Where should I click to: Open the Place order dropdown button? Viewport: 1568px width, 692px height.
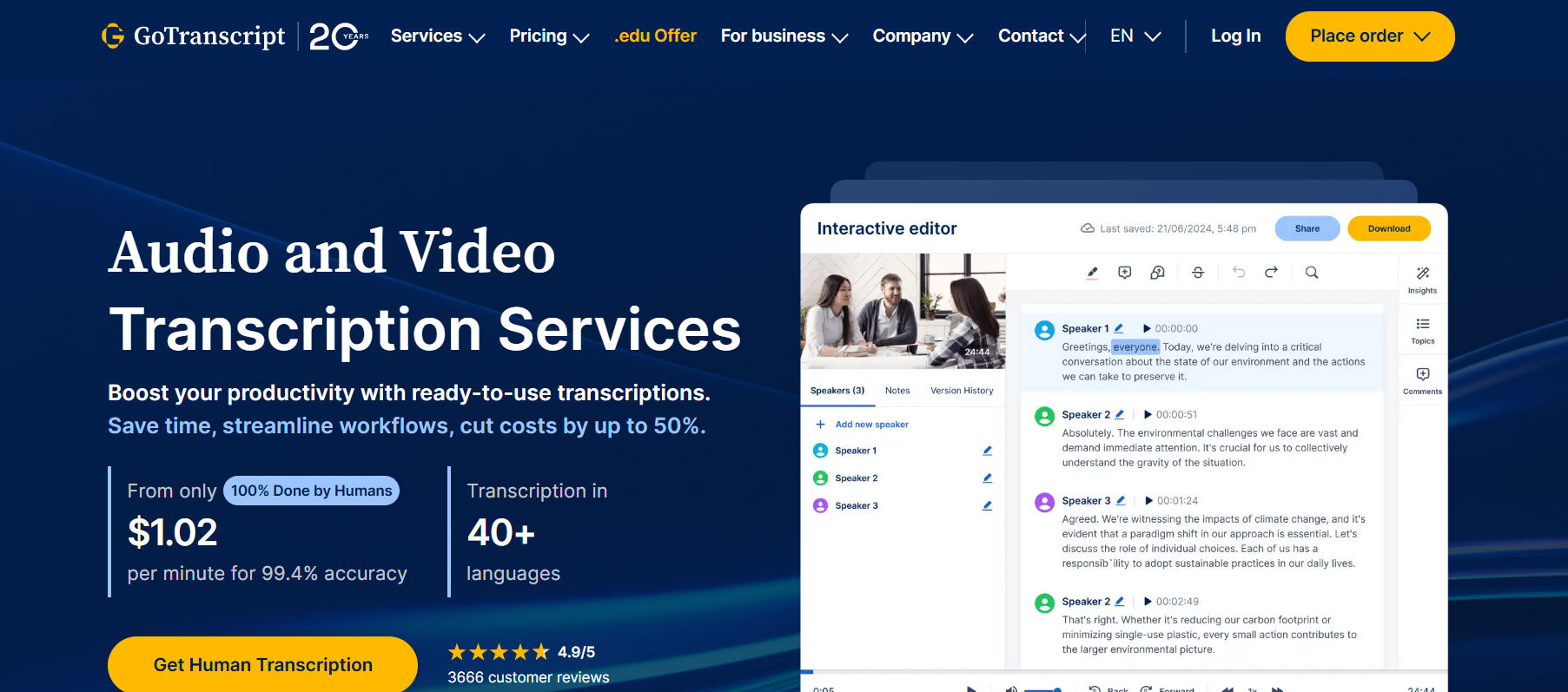1370,36
